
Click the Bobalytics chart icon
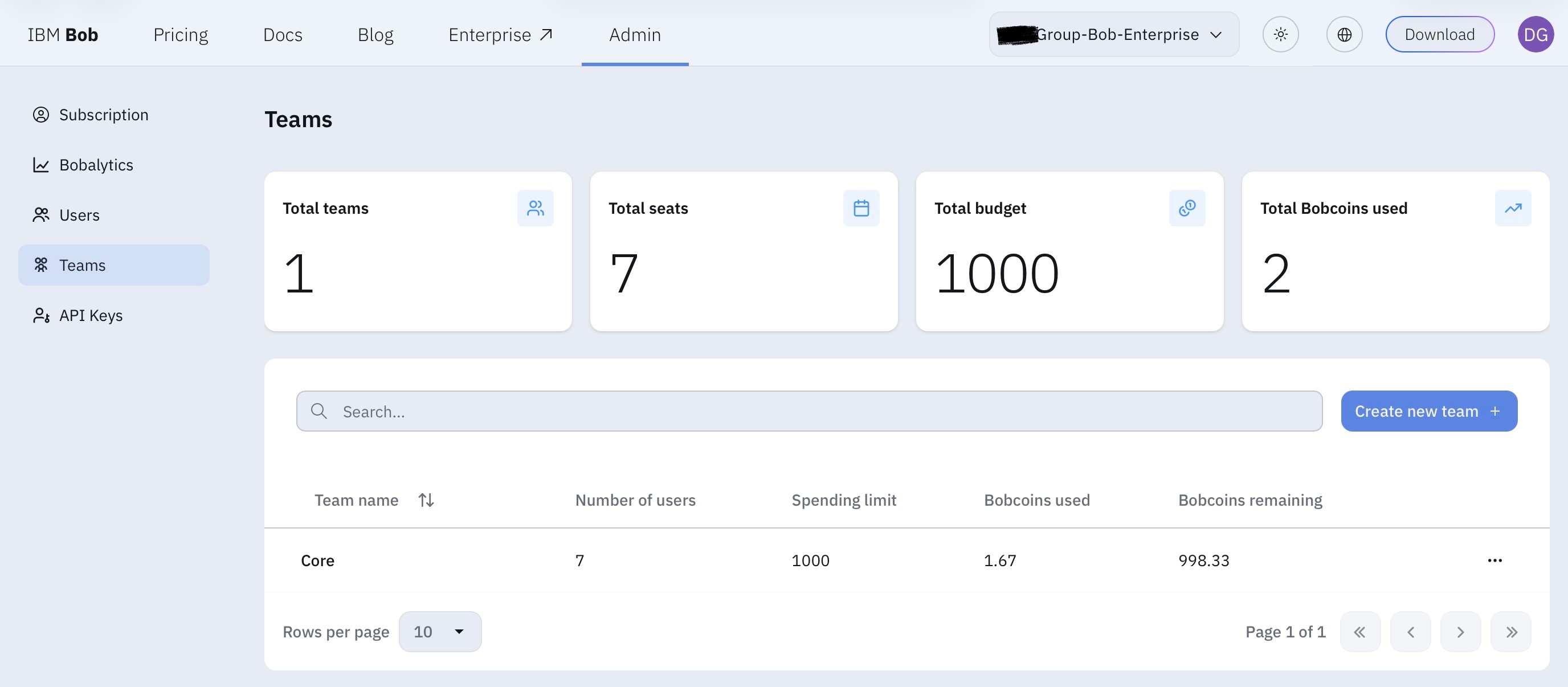point(41,165)
